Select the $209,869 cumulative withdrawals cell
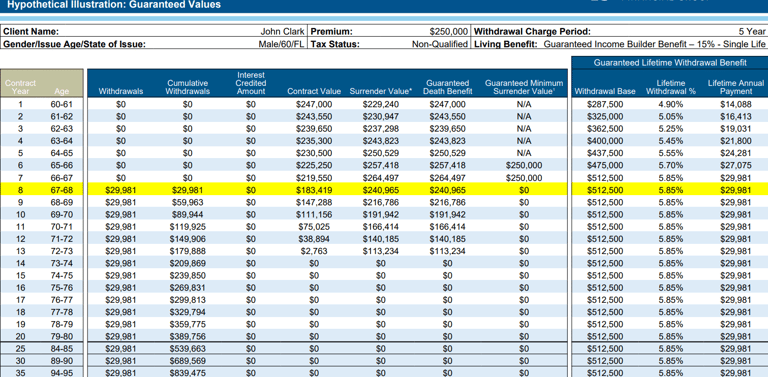The height and width of the screenshot is (377, 768). pyautogui.click(x=188, y=263)
